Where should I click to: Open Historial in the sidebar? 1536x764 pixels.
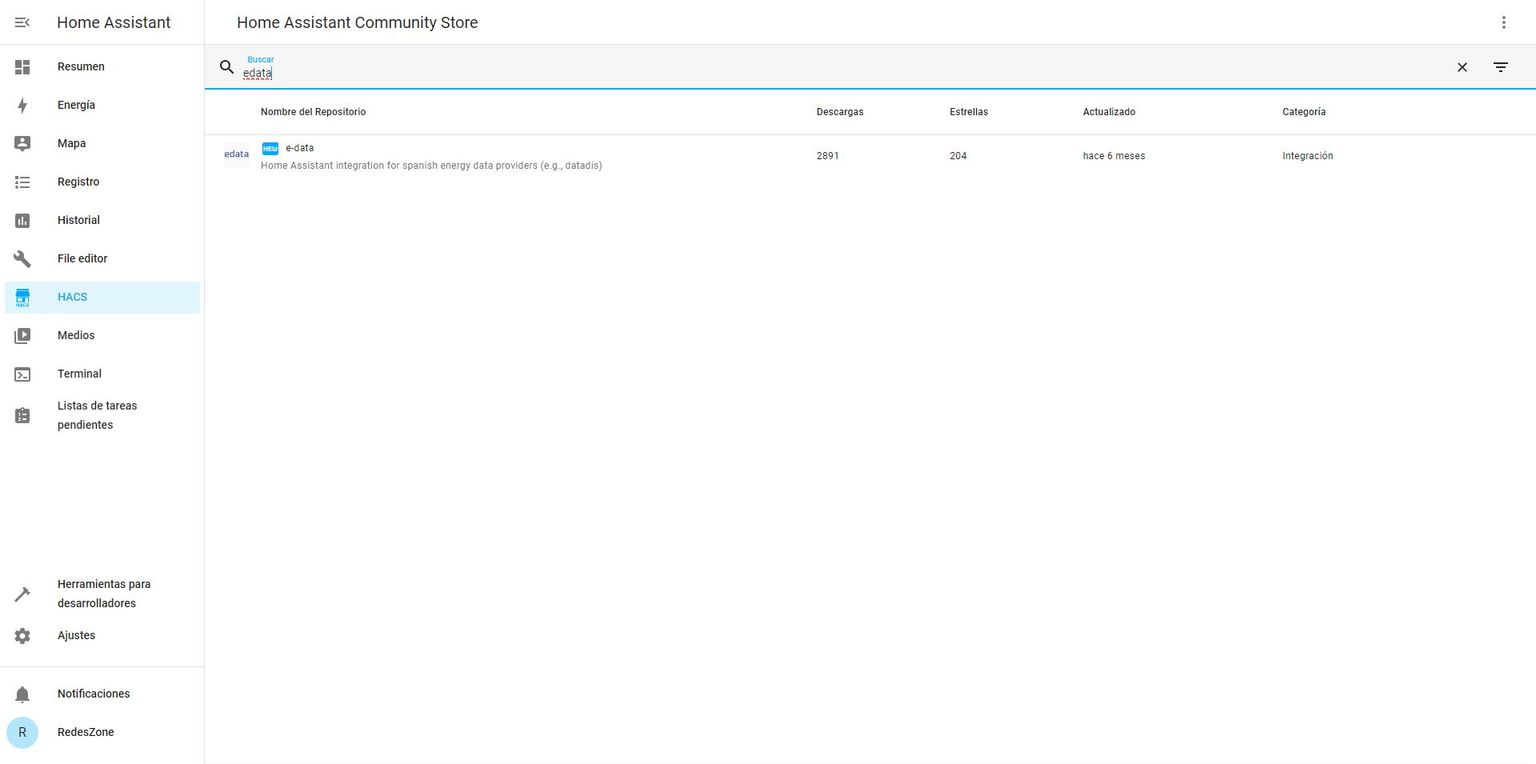(102, 220)
